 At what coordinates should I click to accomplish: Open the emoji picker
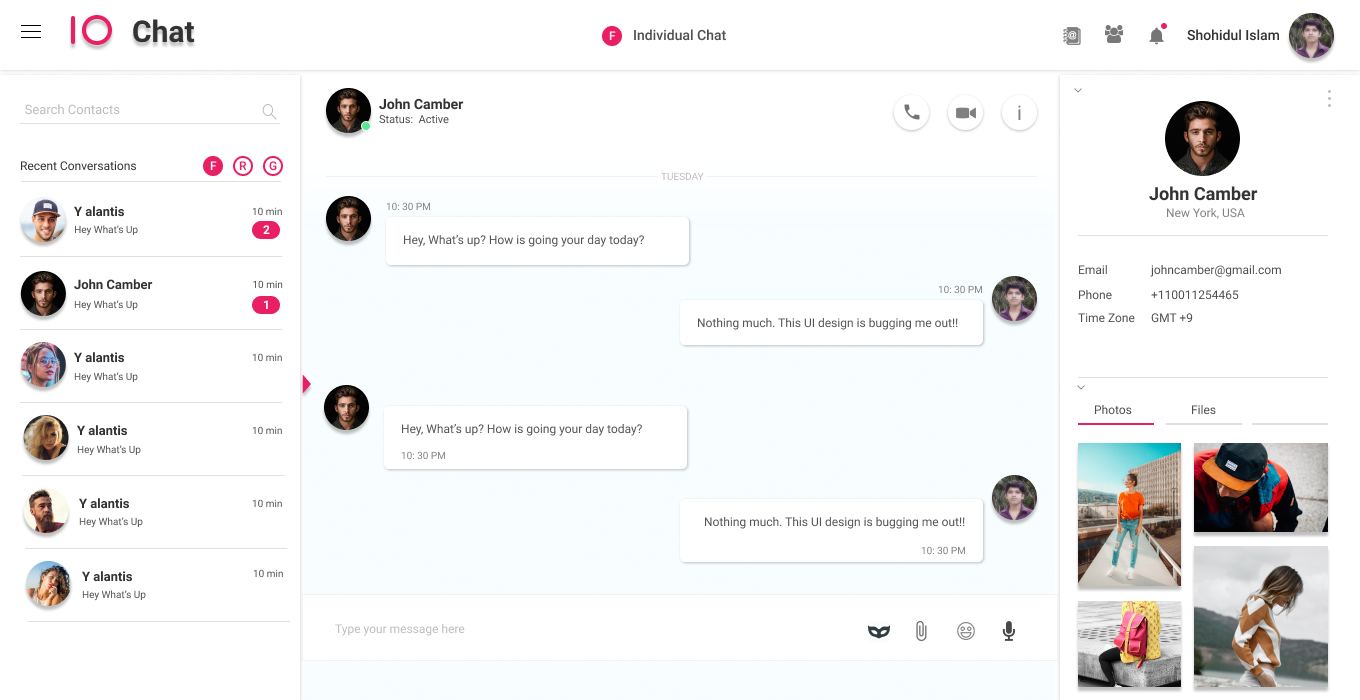965,631
